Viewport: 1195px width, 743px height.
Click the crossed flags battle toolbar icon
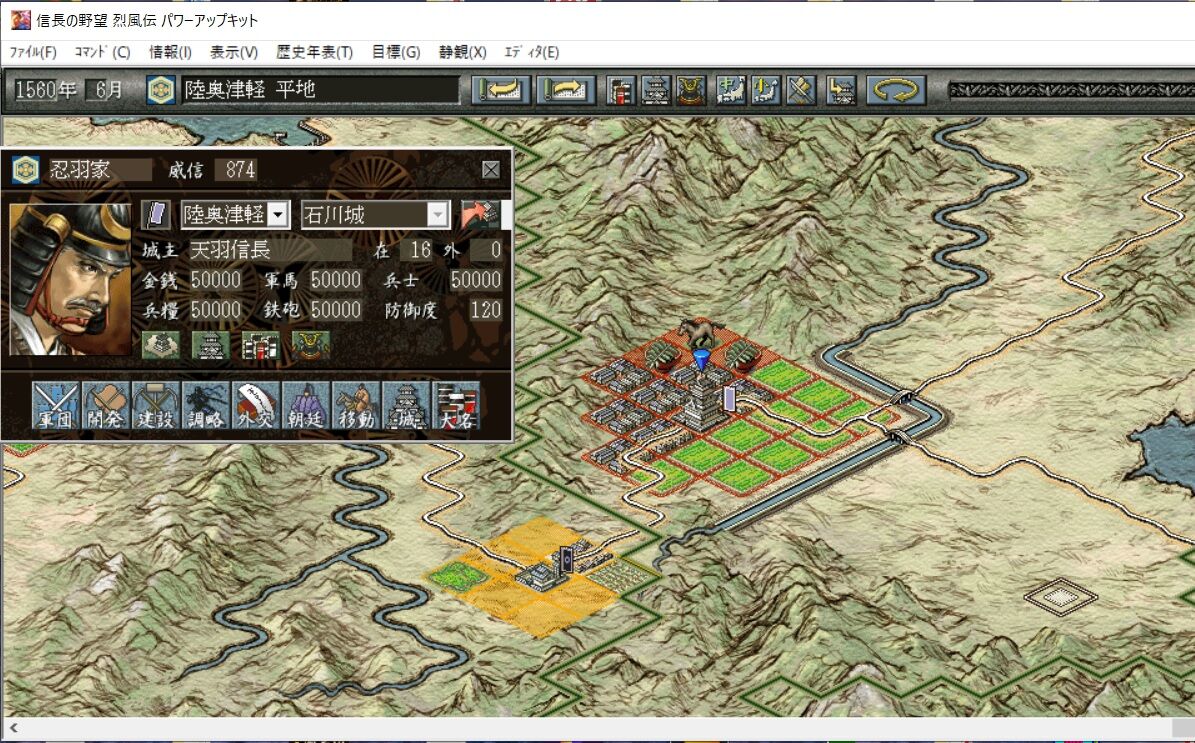point(800,90)
